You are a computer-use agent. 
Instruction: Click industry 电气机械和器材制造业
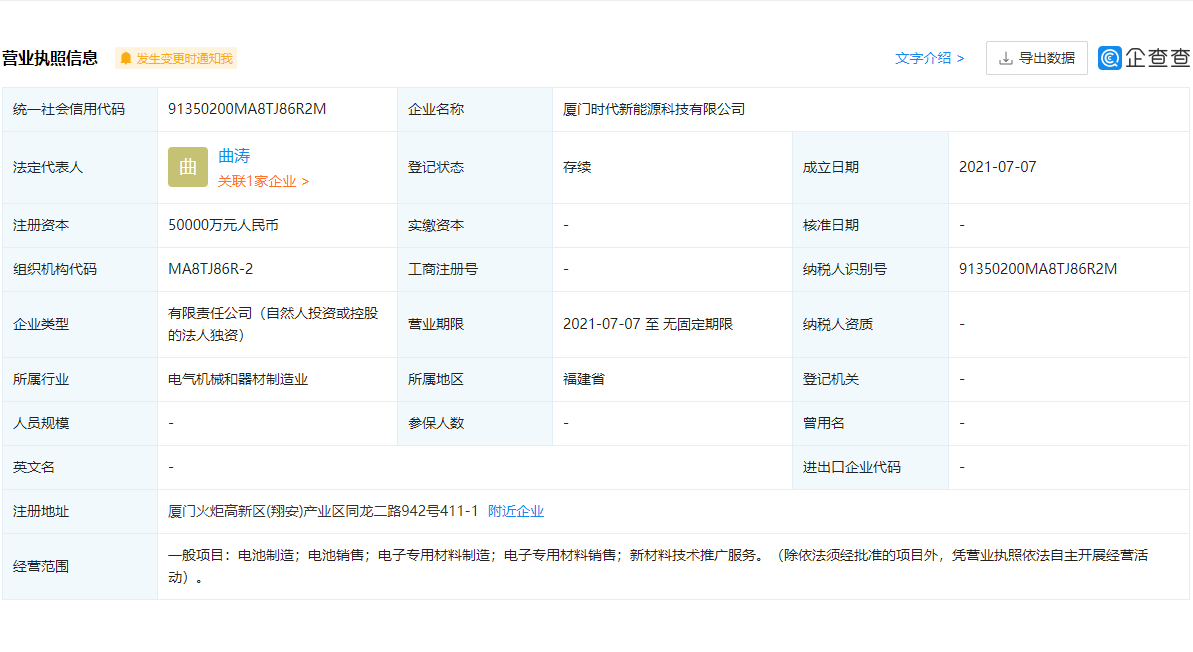click(238, 379)
